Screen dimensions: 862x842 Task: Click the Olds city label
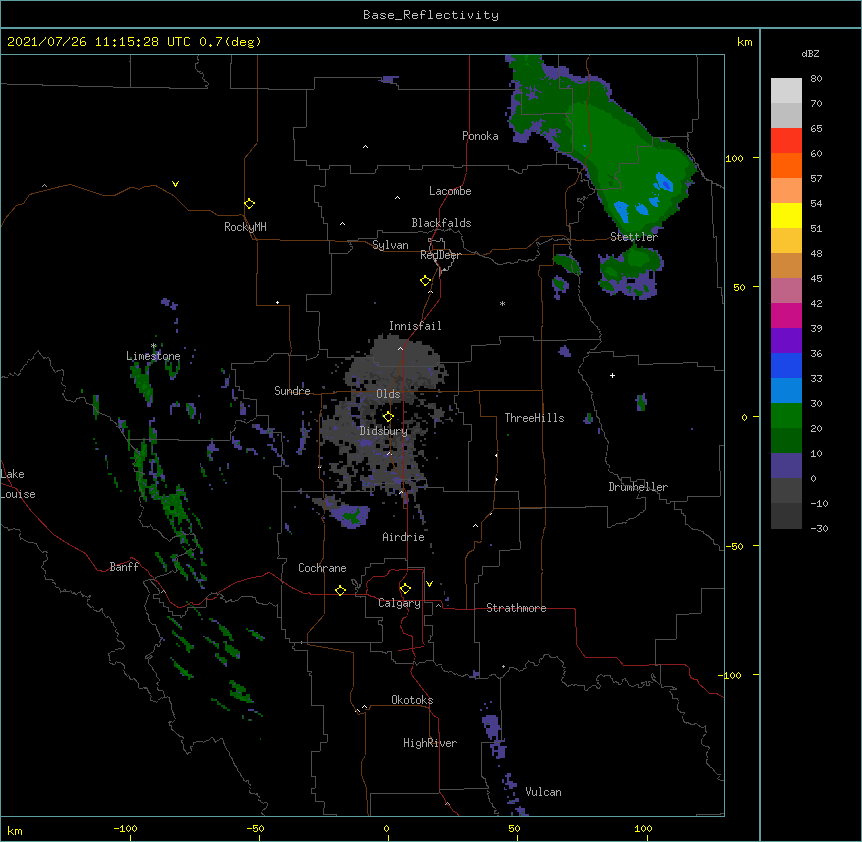[x=388, y=394]
